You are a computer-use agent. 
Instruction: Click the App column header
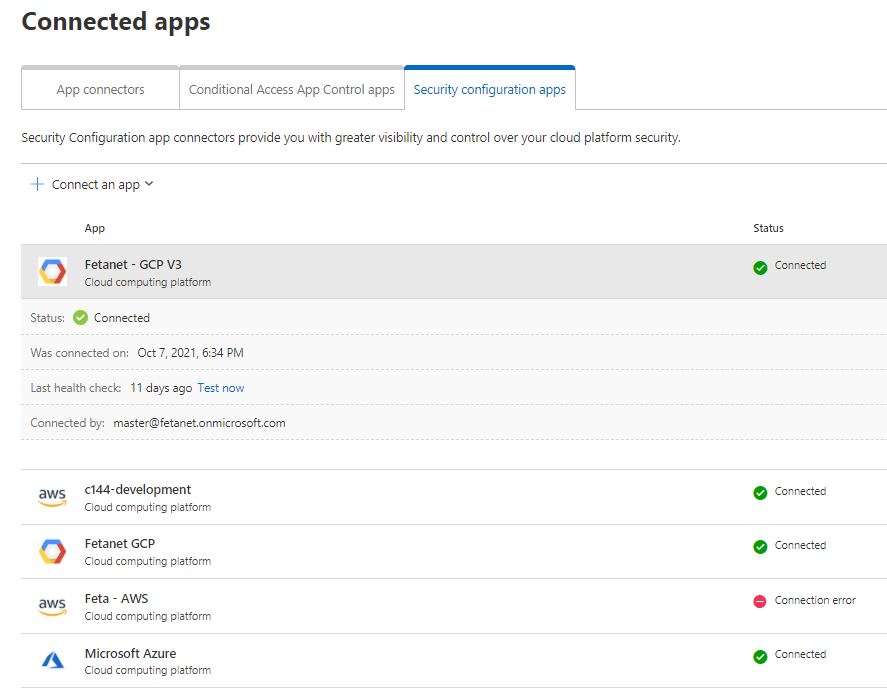click(x=95, y=229)
